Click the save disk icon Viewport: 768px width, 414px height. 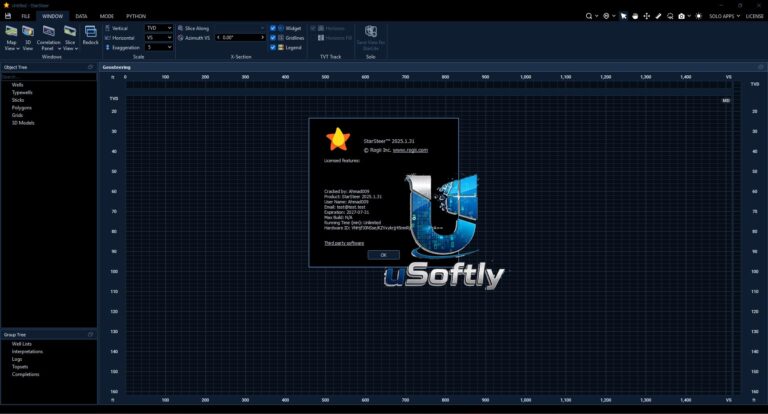(x=8, y=16)
